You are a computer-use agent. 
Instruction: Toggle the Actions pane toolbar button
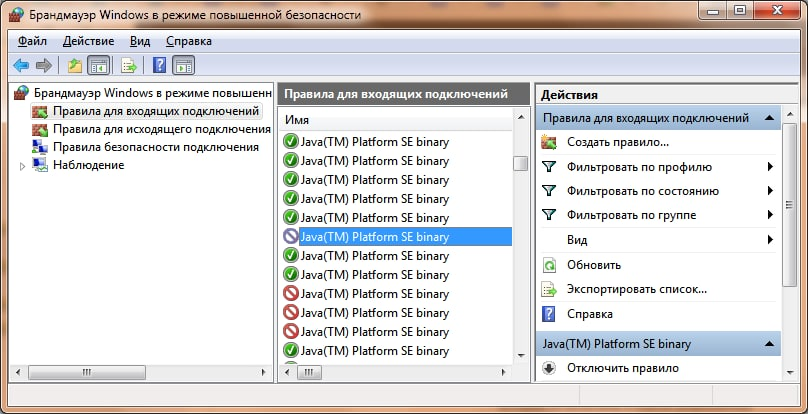coord(183,66)
